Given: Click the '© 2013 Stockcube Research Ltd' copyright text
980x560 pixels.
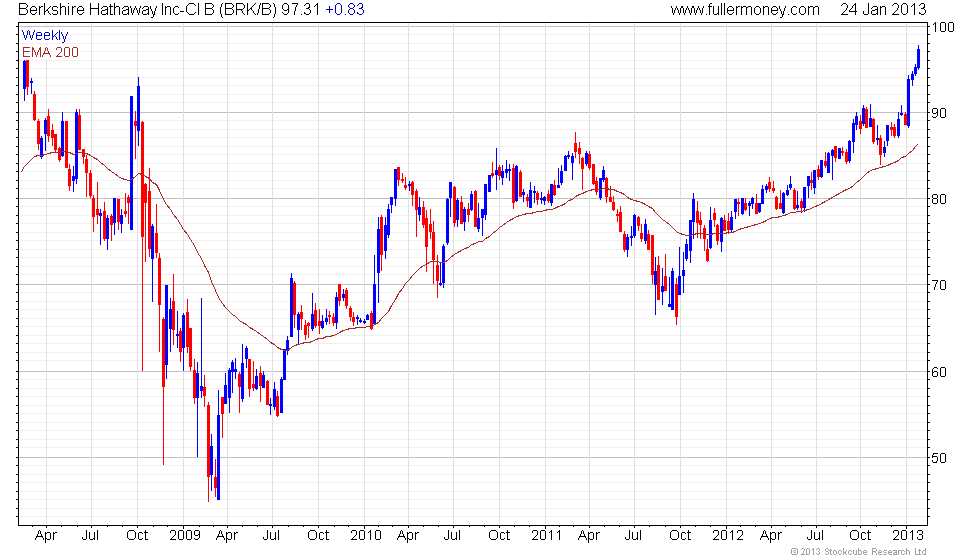Looking at the screenshot, I should coord(859,551).
